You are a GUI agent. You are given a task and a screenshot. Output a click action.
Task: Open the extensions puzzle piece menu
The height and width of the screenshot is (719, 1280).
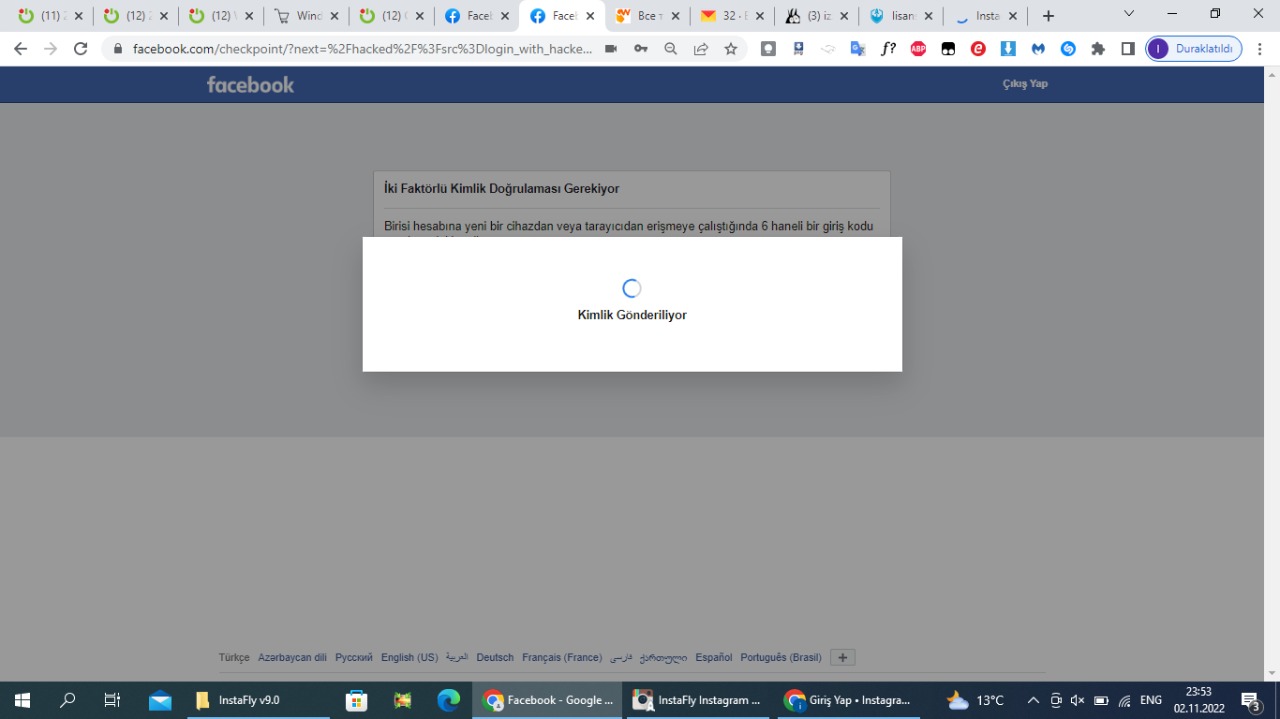click(x=1098, y=48)
